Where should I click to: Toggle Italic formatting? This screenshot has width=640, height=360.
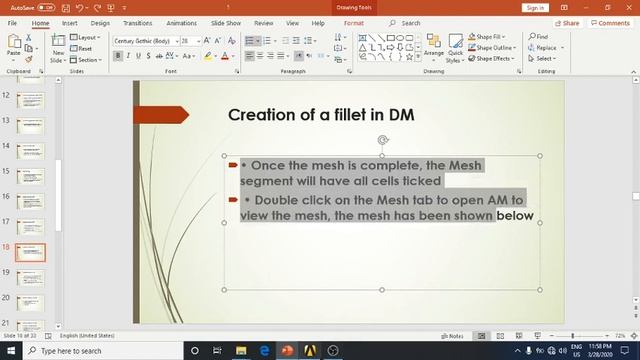click(x=128, y=56)
